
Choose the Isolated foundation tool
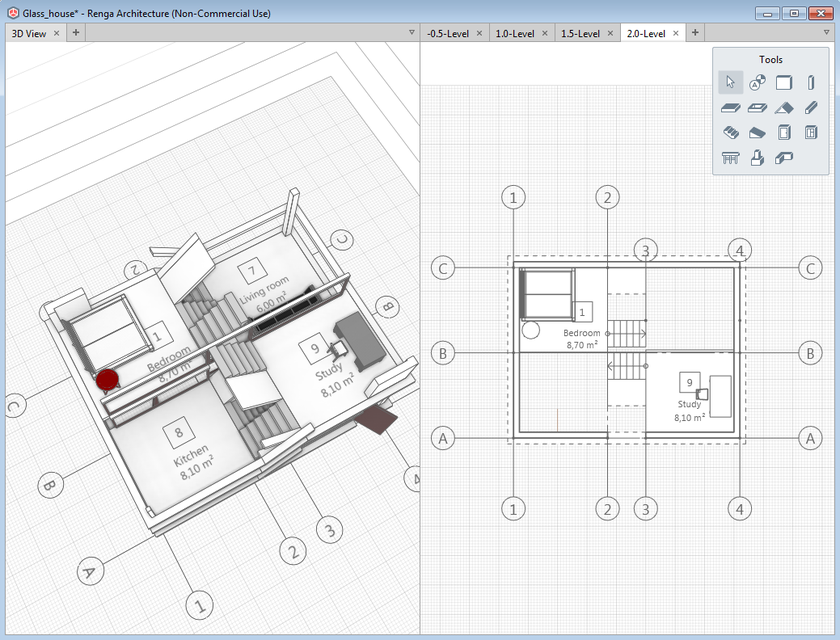coord(757,157)
